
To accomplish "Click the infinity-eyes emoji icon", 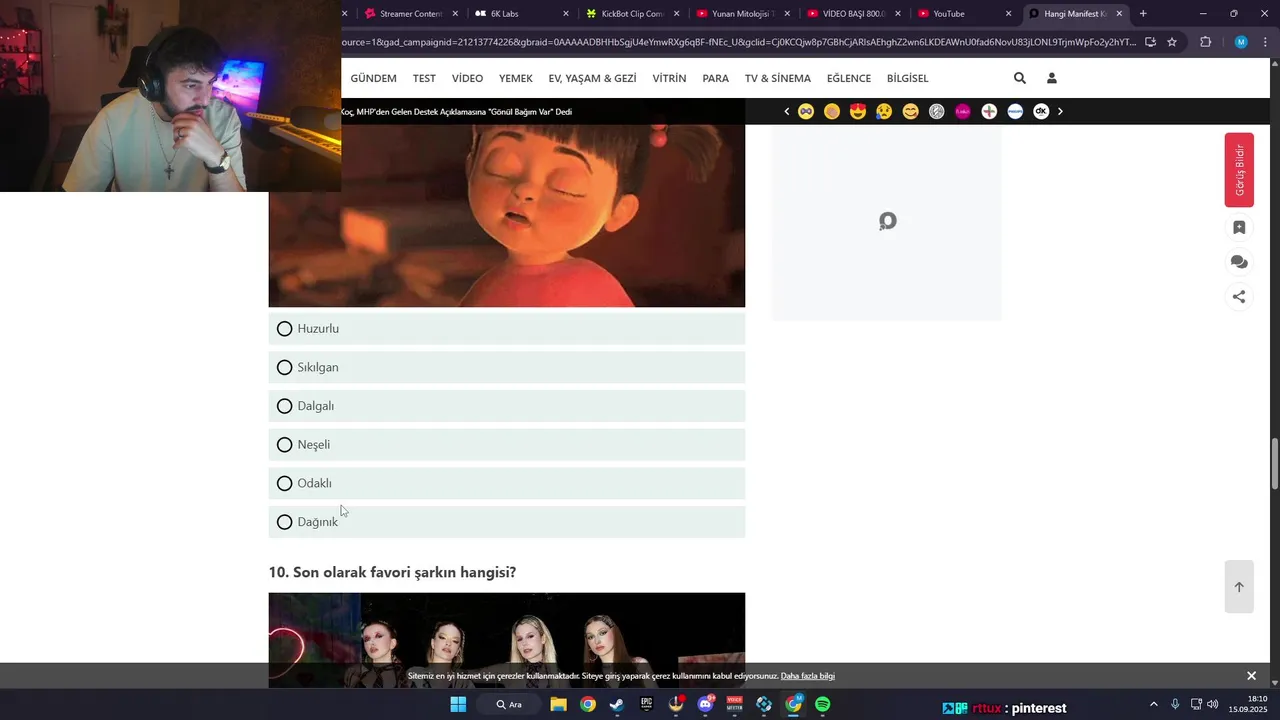I will [806, 111].
